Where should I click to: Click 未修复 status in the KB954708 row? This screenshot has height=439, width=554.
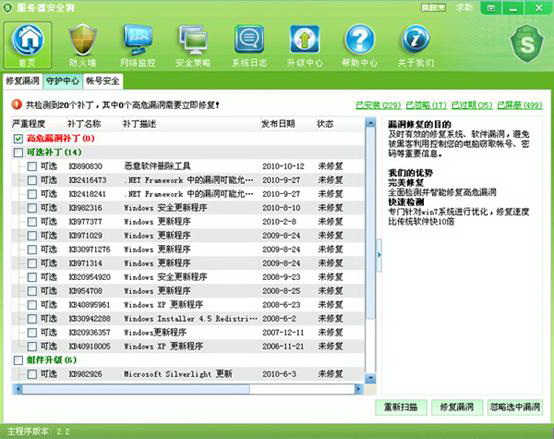coord(330,291)
